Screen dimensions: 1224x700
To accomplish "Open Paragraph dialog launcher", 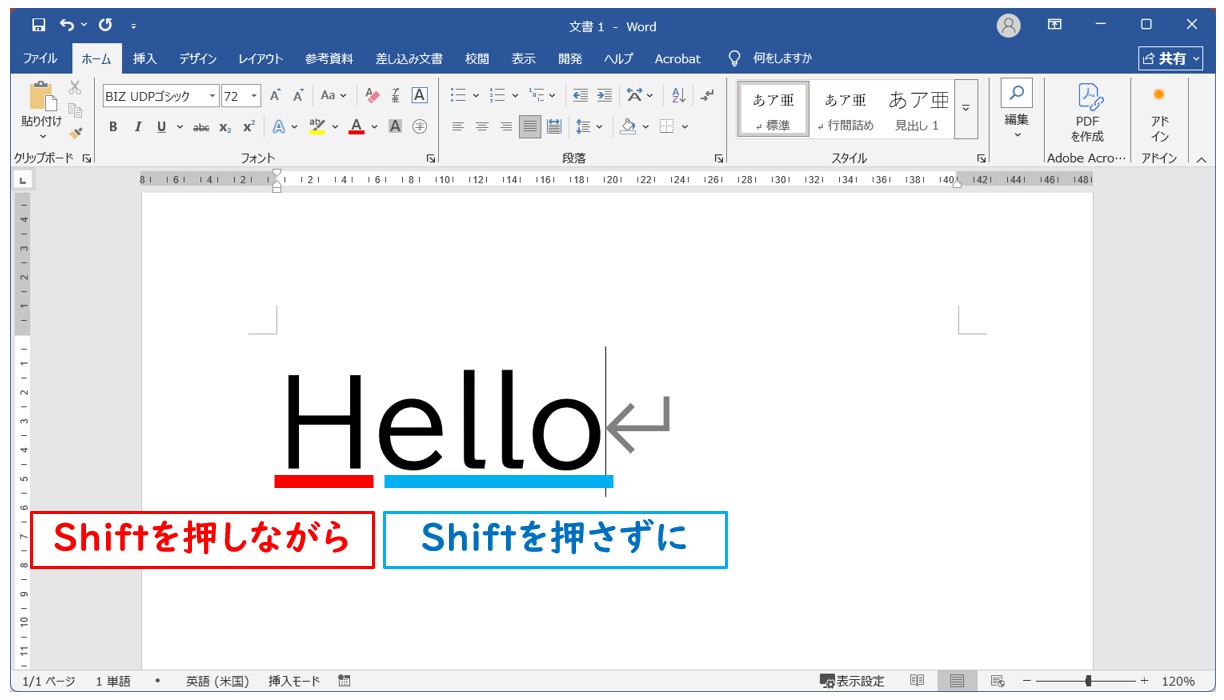I will tap(718, 159).
